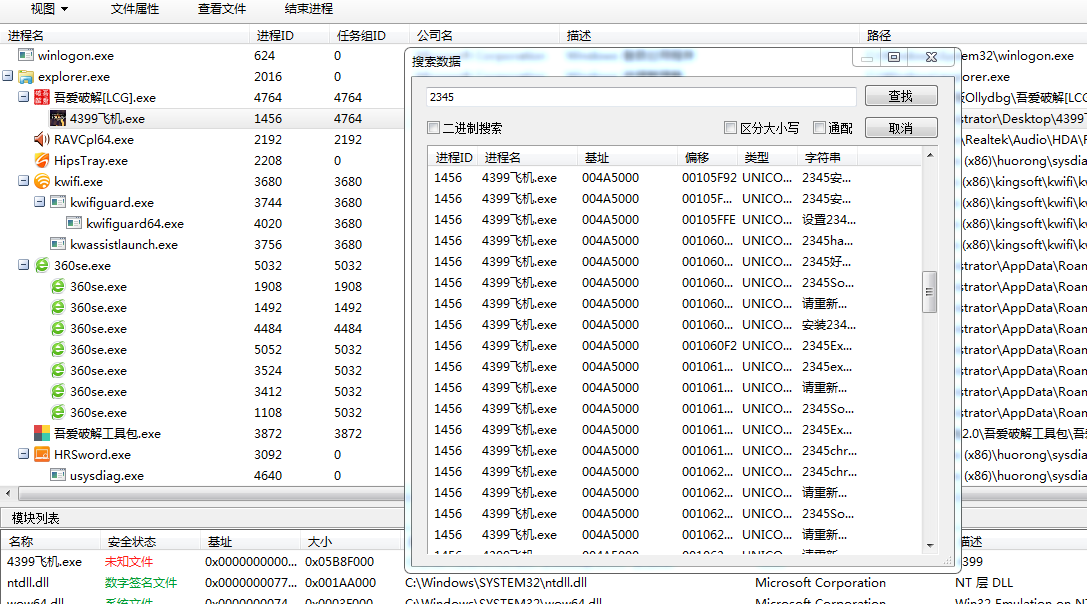
Task: Collapse the kwifiguard.exe tree node
Action: pos(40,202)
